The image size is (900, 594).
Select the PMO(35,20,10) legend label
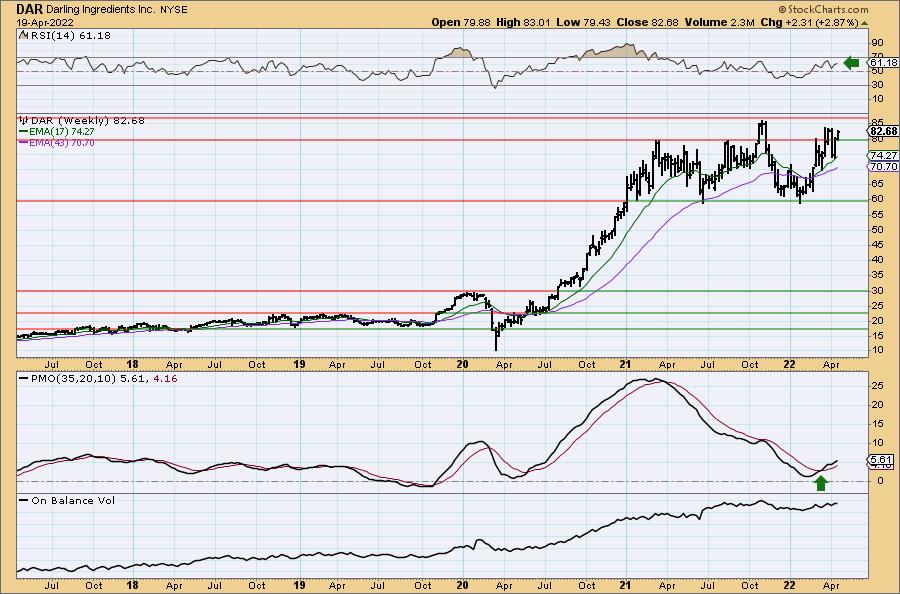[x=73, y=379]
